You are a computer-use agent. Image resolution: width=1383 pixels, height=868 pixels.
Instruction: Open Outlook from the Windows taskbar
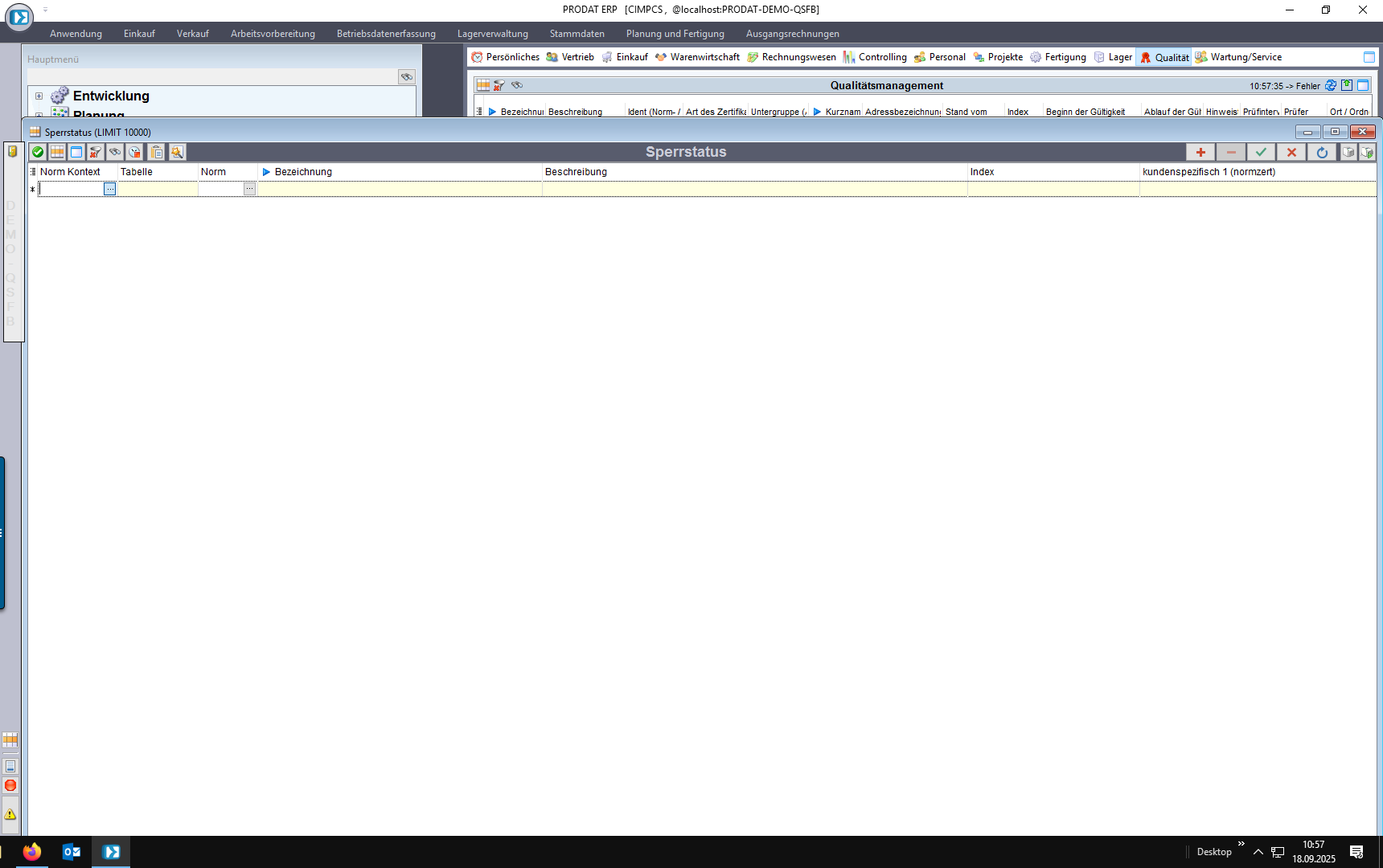click(x=71, y=852)
